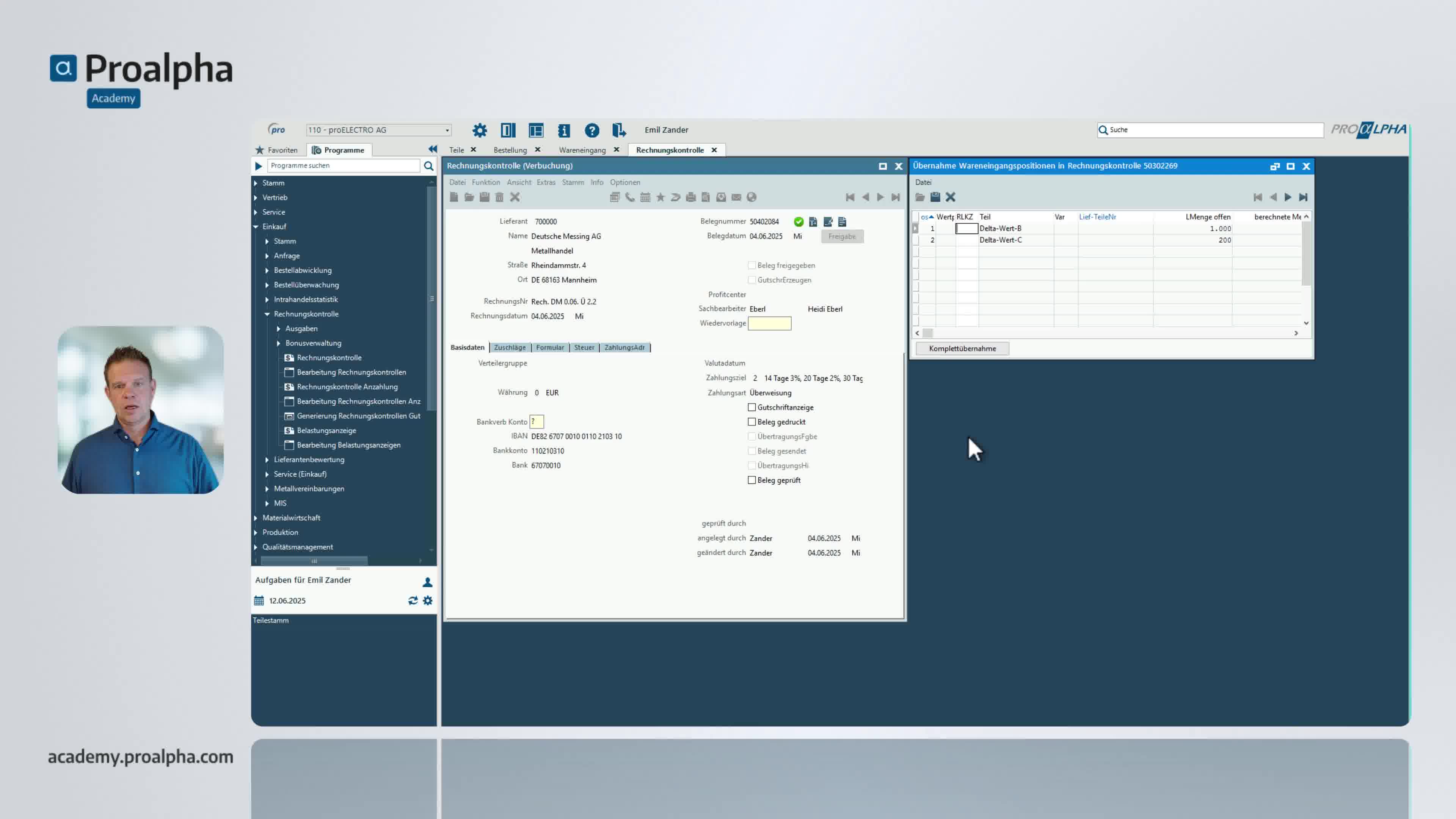
Task: Open the Funktion menu
Action: (x=485, y=182)
